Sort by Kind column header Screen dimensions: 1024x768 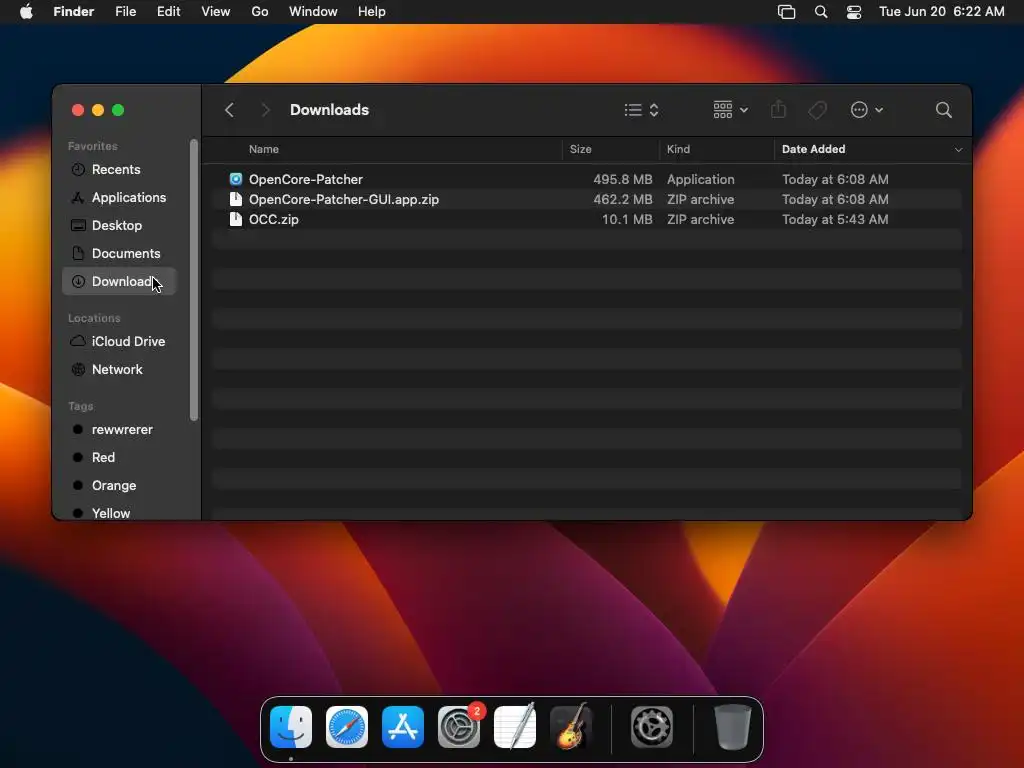[x=678, y=149]
